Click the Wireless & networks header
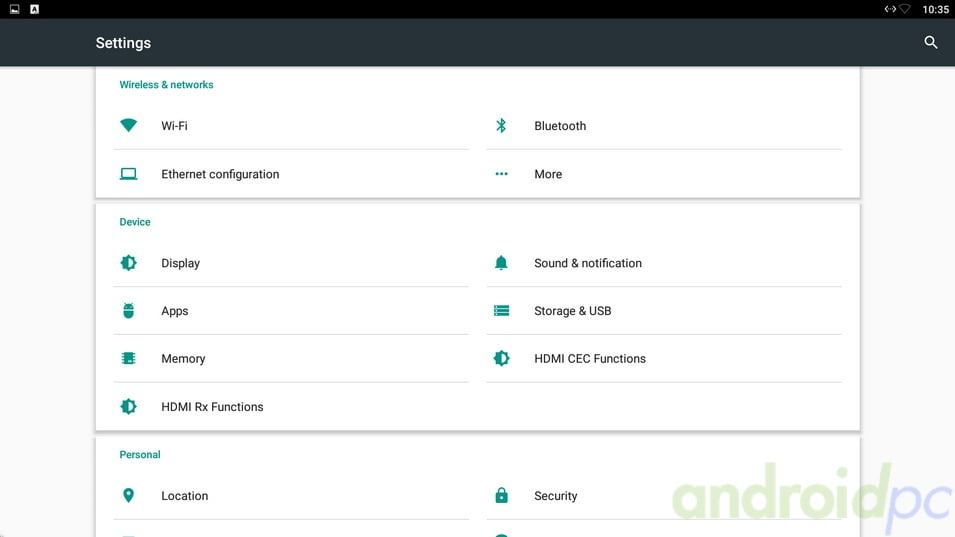The height and width of the screenshot is (537, 955). pos(166,85)
